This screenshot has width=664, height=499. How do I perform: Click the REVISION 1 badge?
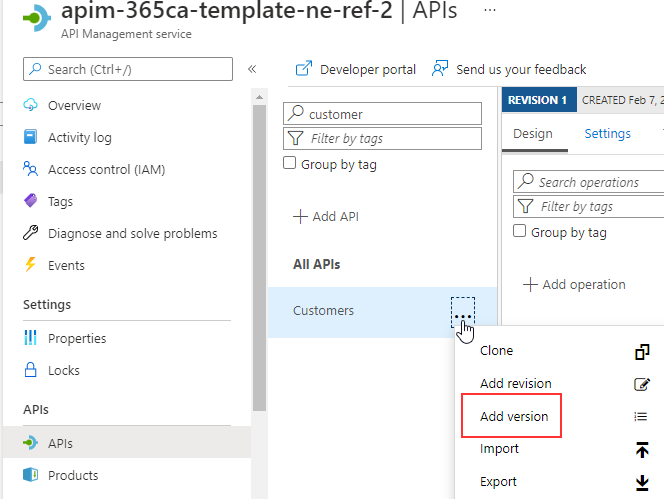click(x=539, y=100)
